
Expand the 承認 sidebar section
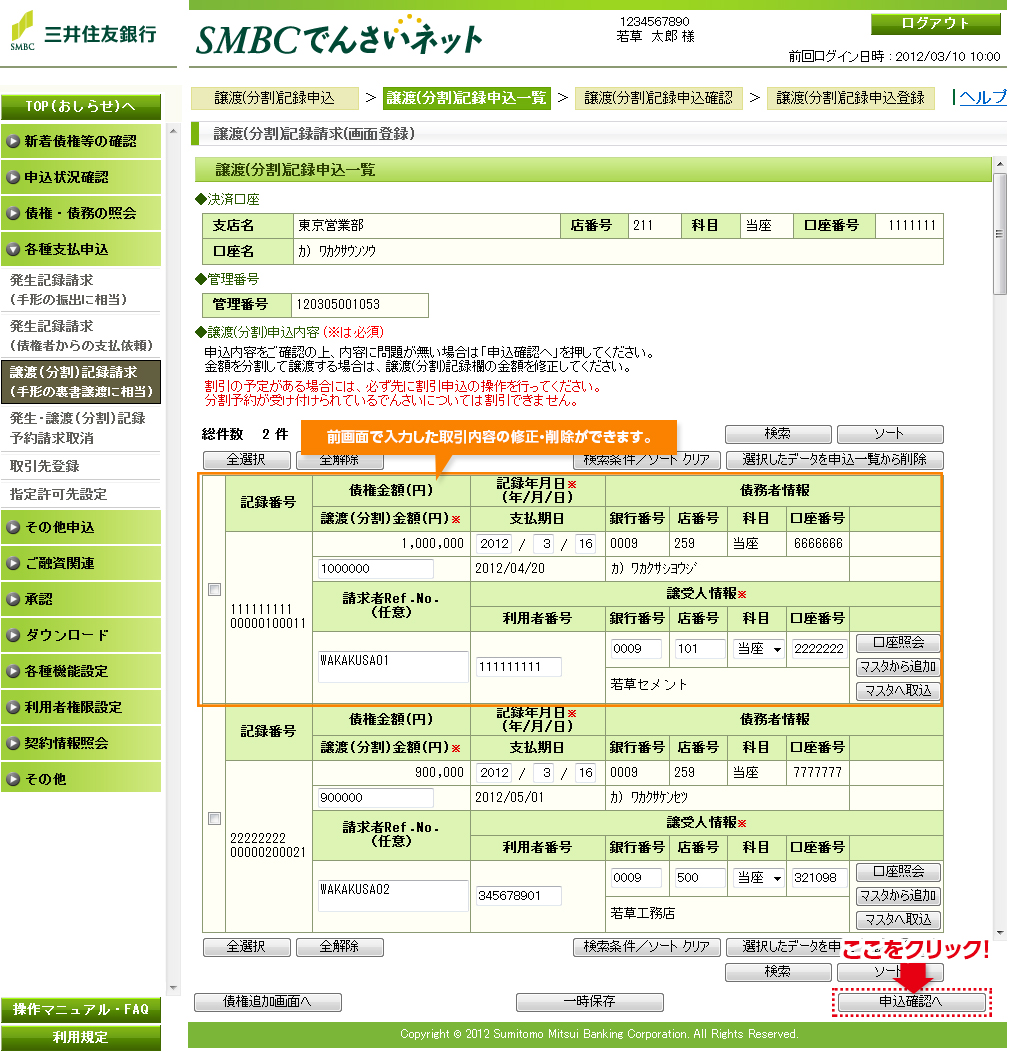click(x=81, y=599)
